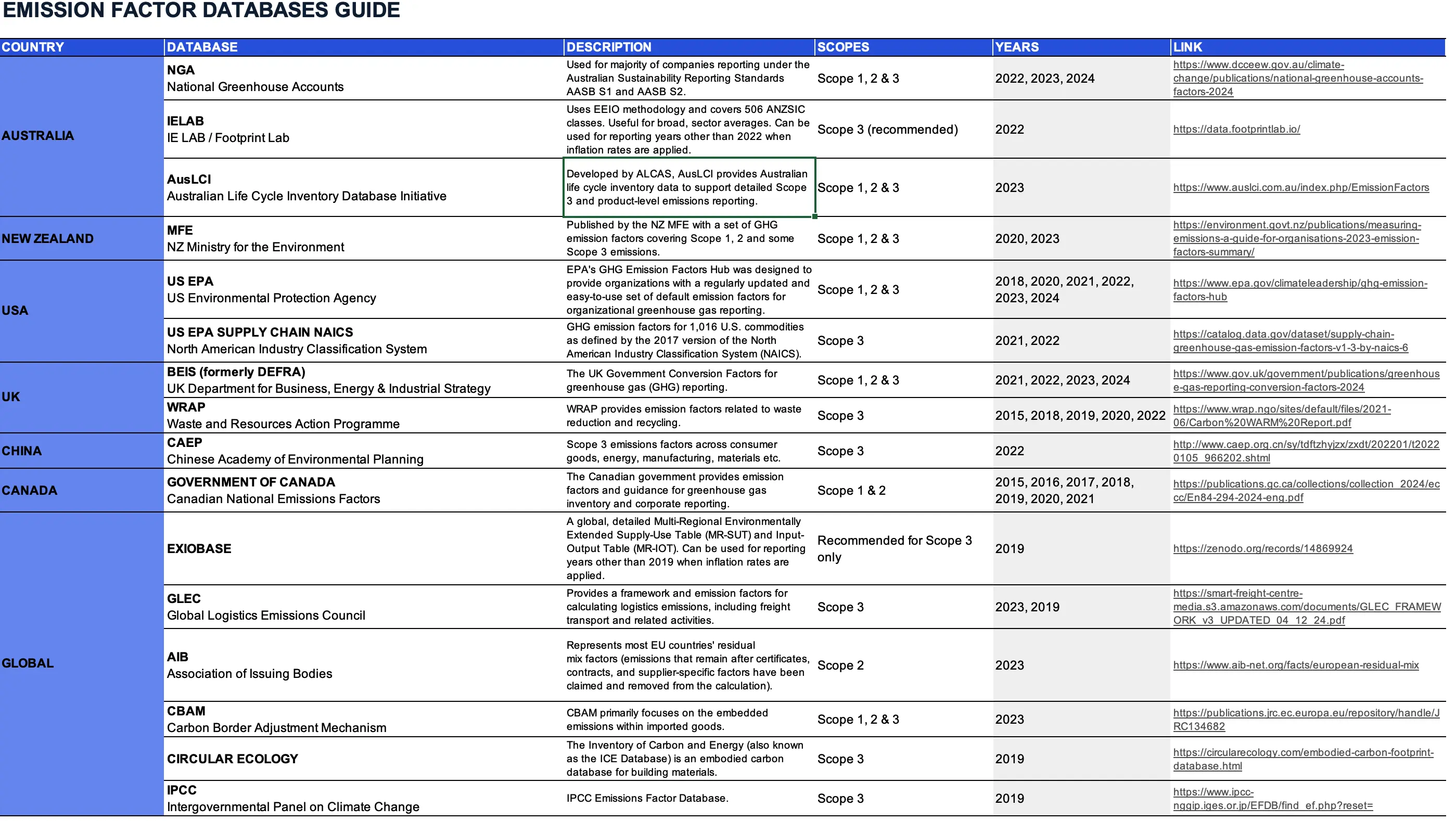The height and width of the screenshot is (821, 1456).
Task: Open the ipcc-nggip.iges.or.jp EFDB link
Action: 1273,799
